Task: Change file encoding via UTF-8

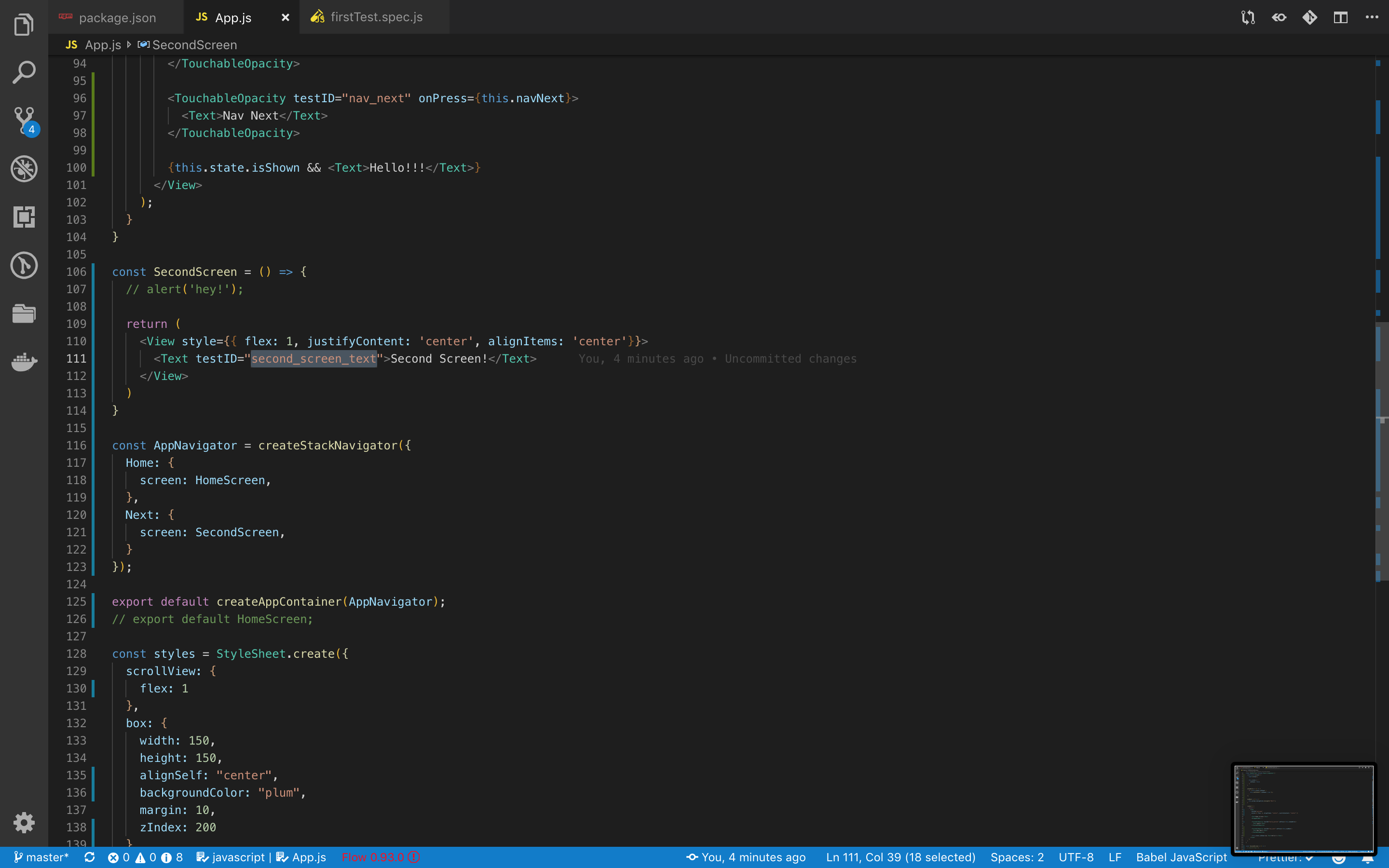Action: pyautogui.click(x=1076, y=857)
